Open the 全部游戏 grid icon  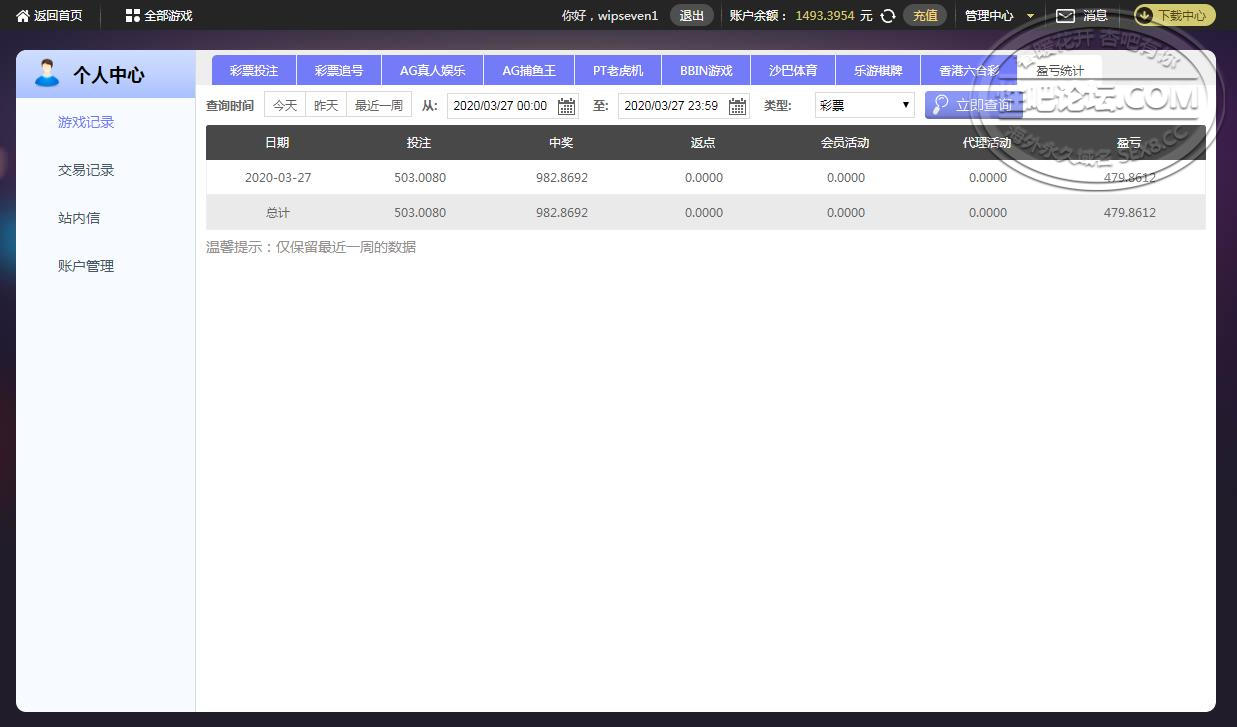click(132, 15)
